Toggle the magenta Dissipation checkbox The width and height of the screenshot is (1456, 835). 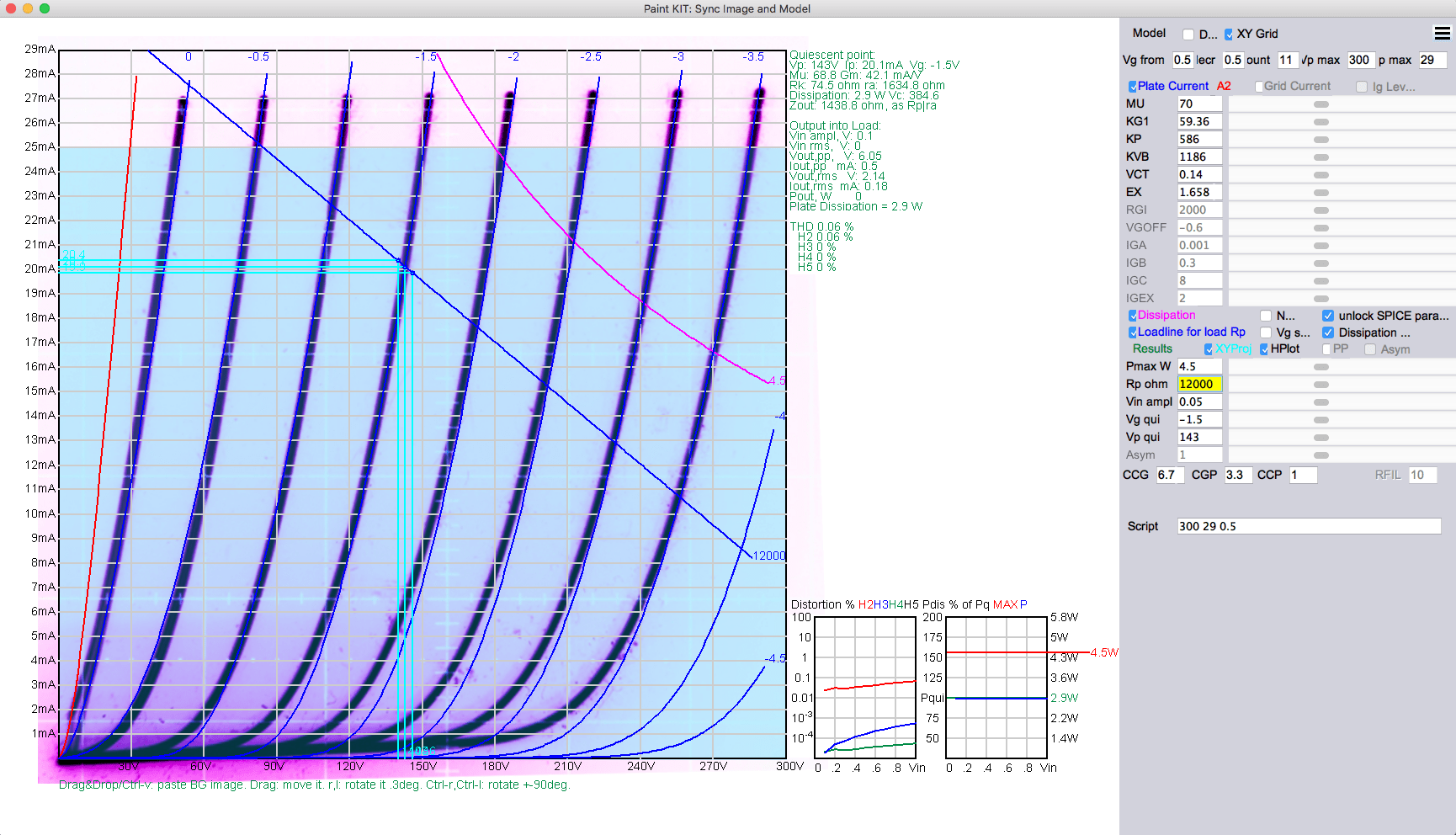pos(1132,316)
